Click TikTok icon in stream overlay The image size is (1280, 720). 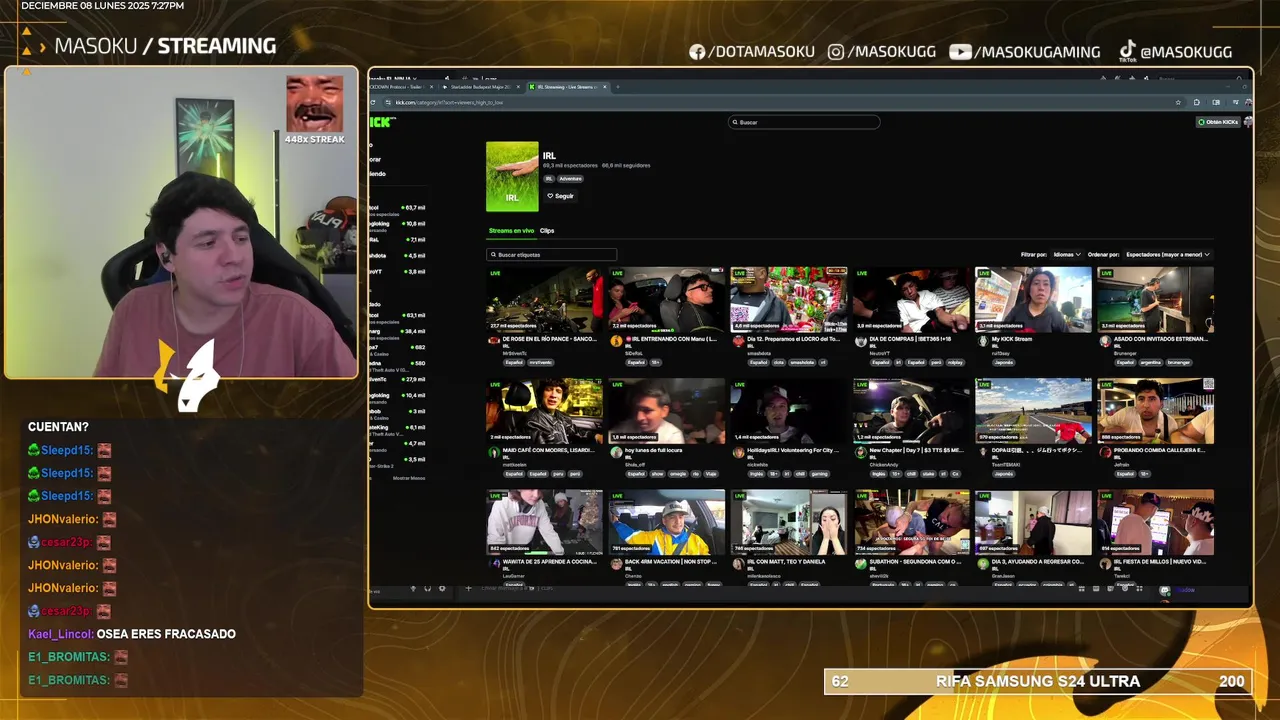pyautogui.click(x=1127, y=50)
